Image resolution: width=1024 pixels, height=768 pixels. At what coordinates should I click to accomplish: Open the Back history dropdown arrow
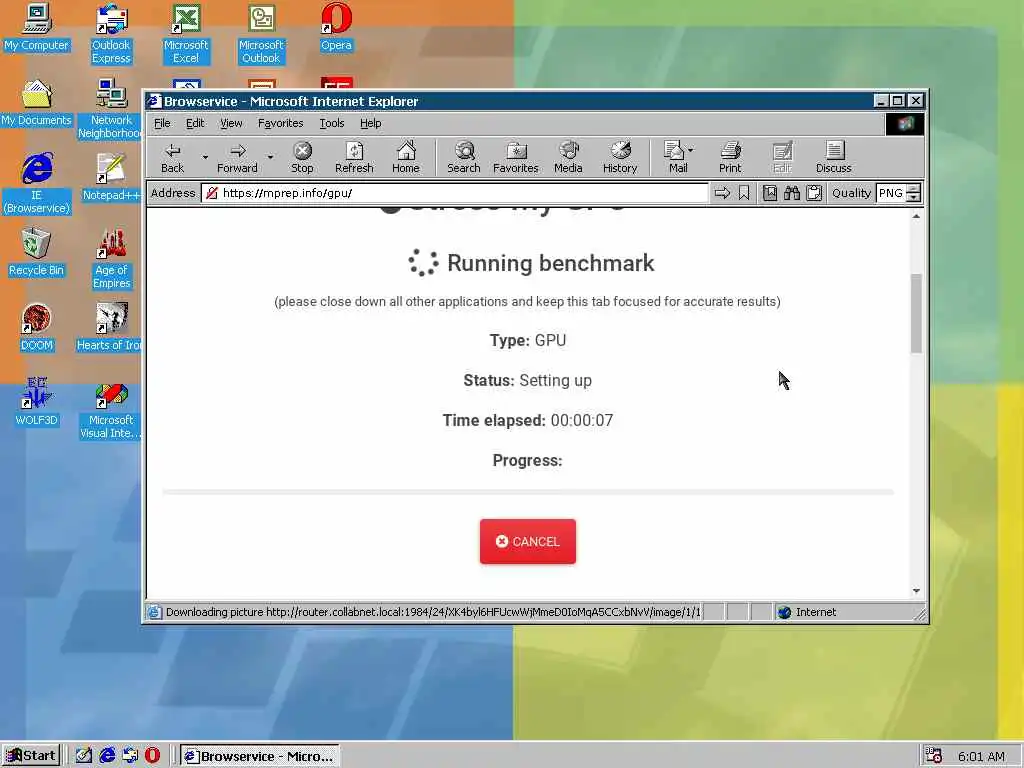pos(205,158)
